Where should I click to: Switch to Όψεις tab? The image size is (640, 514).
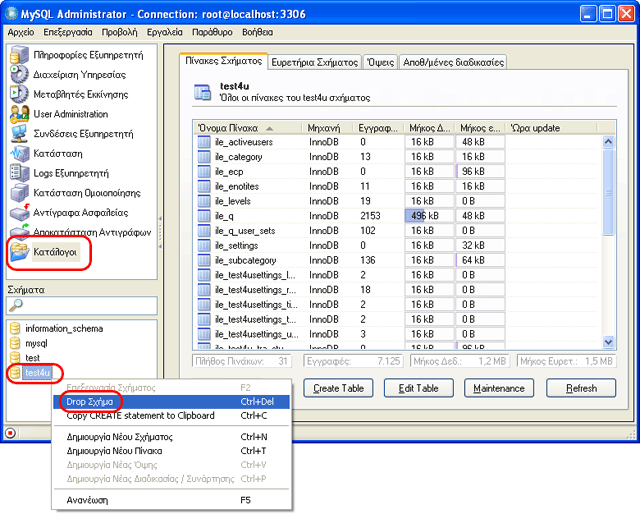[x=380, y=62]
